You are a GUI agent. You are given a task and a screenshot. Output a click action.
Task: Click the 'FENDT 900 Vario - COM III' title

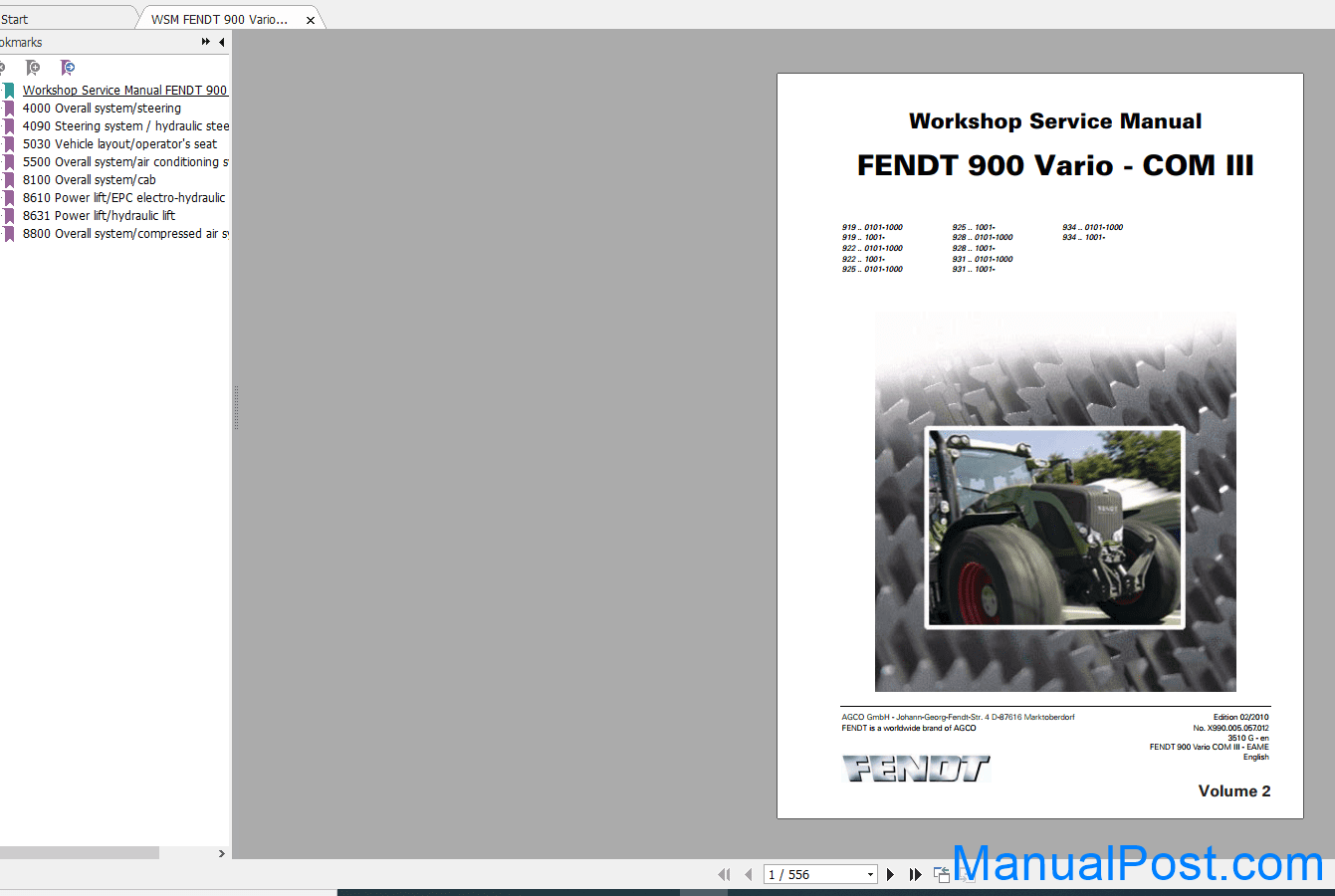pos(1055,165)
